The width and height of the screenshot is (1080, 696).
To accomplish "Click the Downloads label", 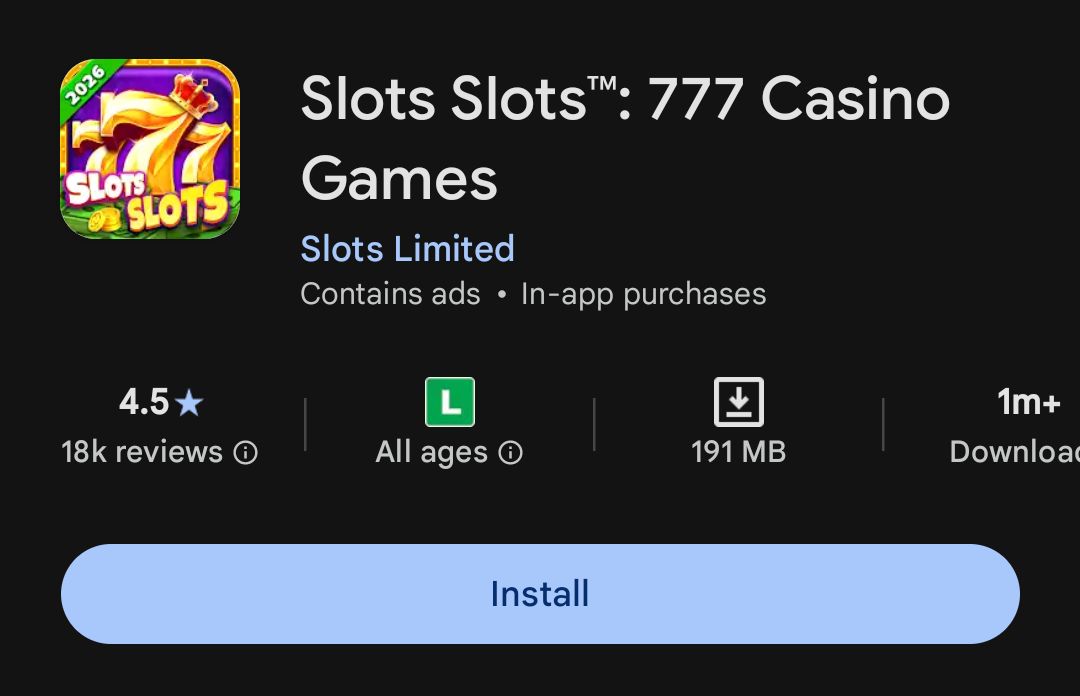I will (x=1014, y=452).
